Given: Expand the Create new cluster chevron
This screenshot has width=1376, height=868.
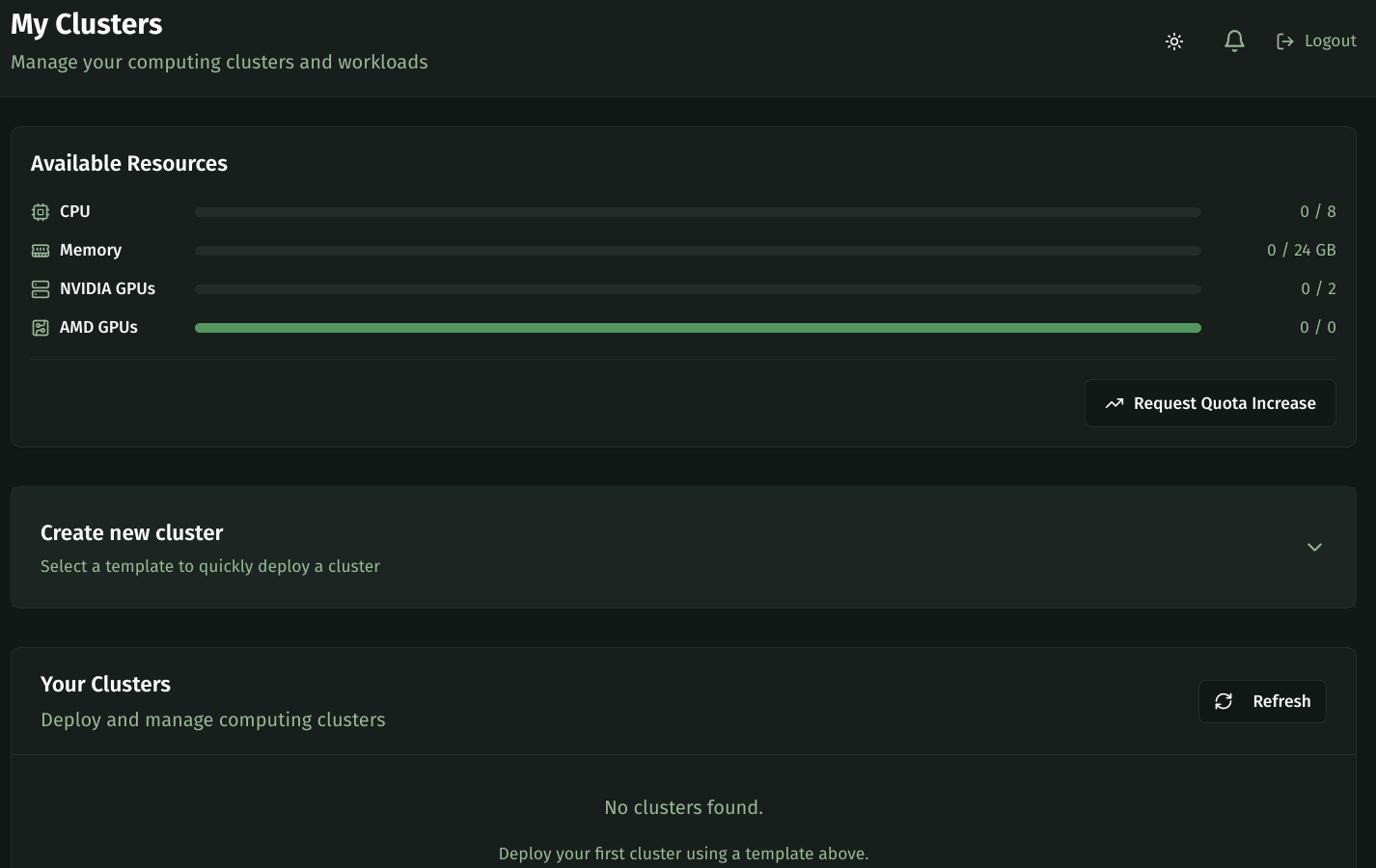Looking at the screenshot, I should pyautogui.click(x=1314, y=547).
